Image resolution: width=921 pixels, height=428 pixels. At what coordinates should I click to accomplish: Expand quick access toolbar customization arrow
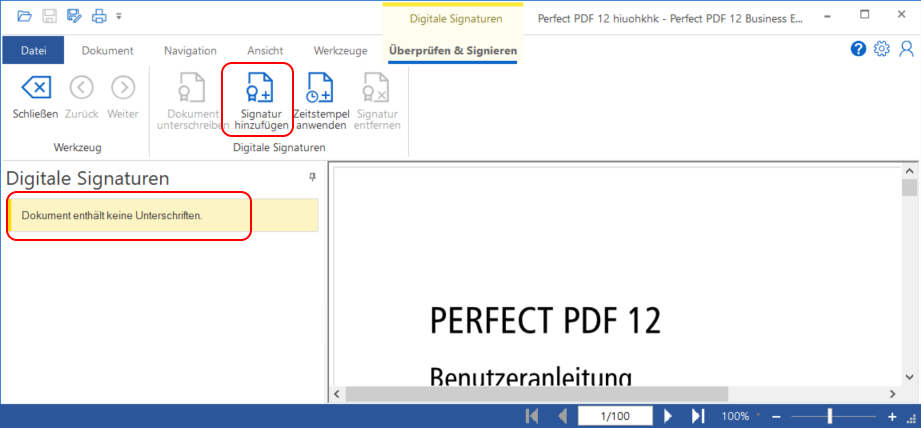pyautogui.click(x=119, y=16)
